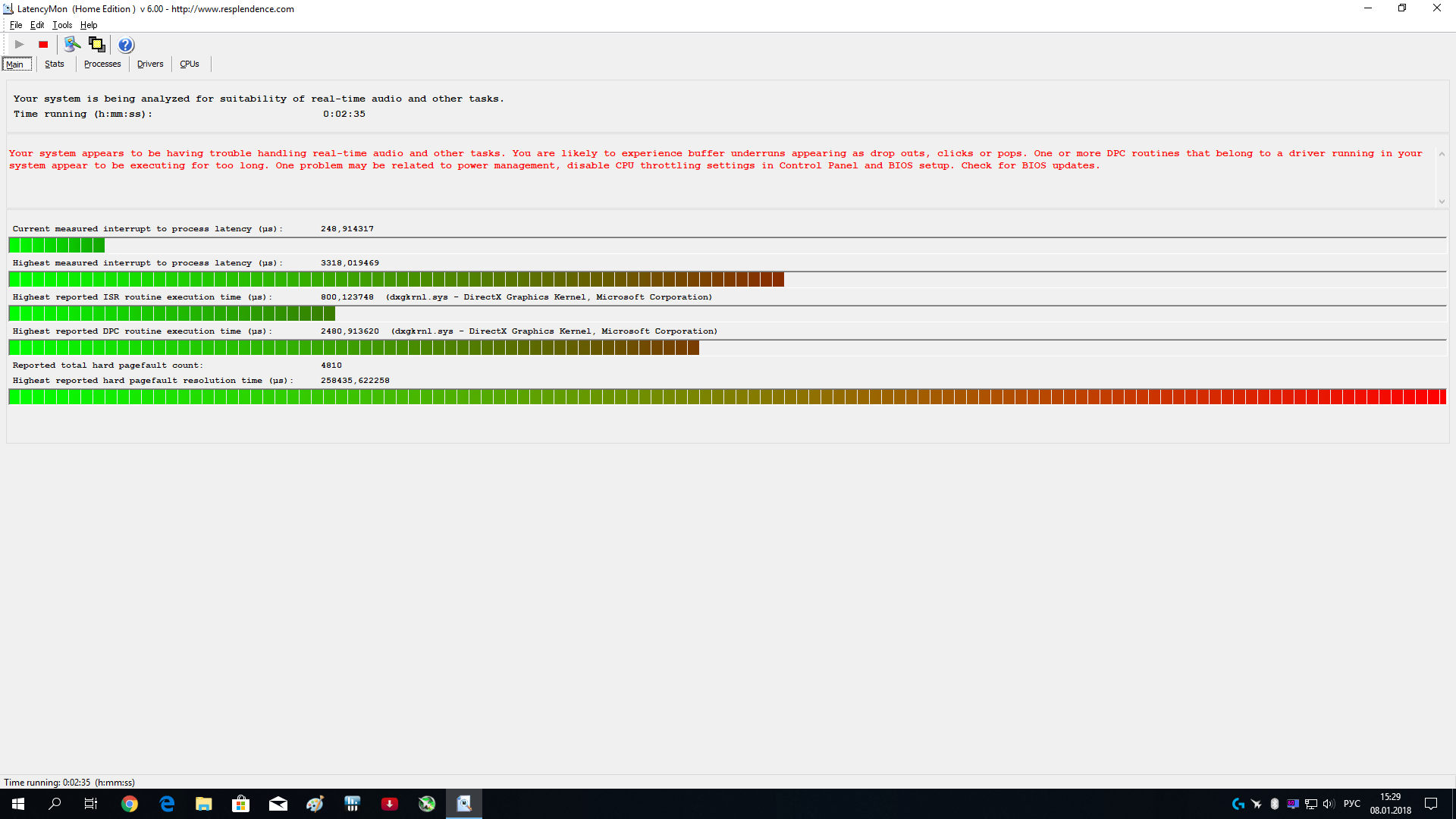Click the greyed-out Start monitor play button
The height and width of the screenshot is (819, 1456).
tap(20, 45)
